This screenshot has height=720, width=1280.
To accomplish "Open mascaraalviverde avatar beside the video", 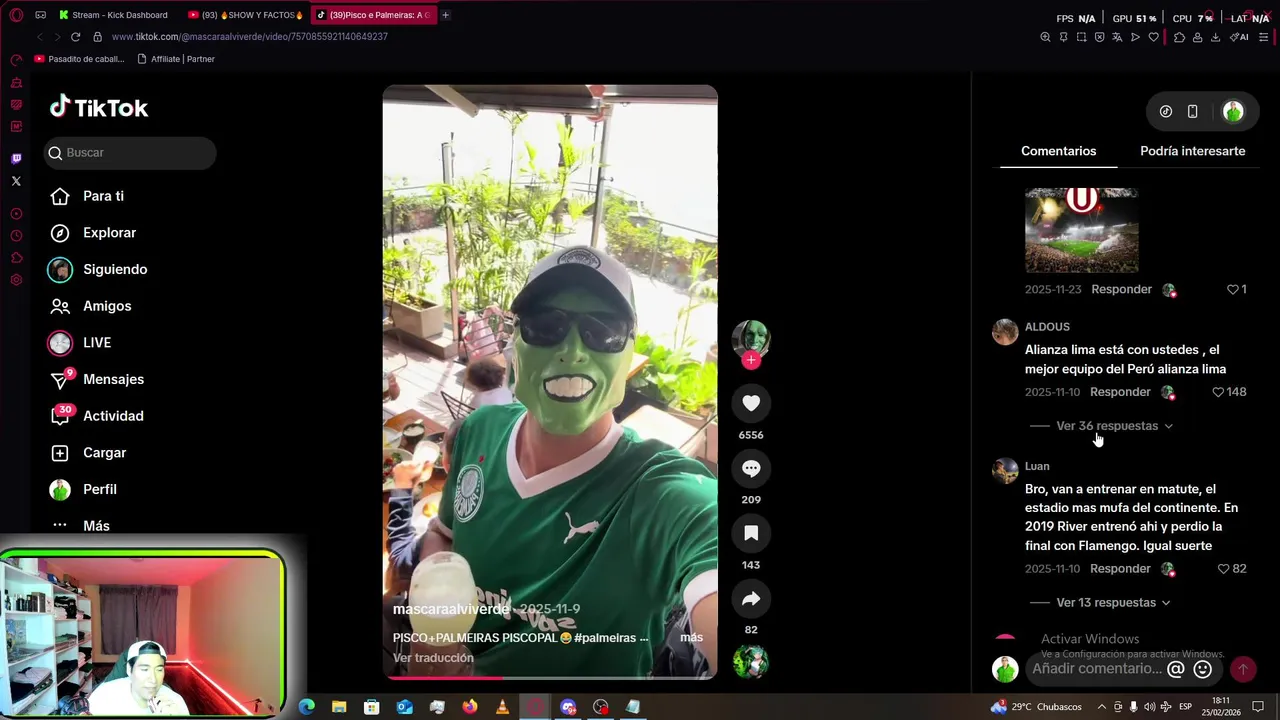I will pos(751,338).
